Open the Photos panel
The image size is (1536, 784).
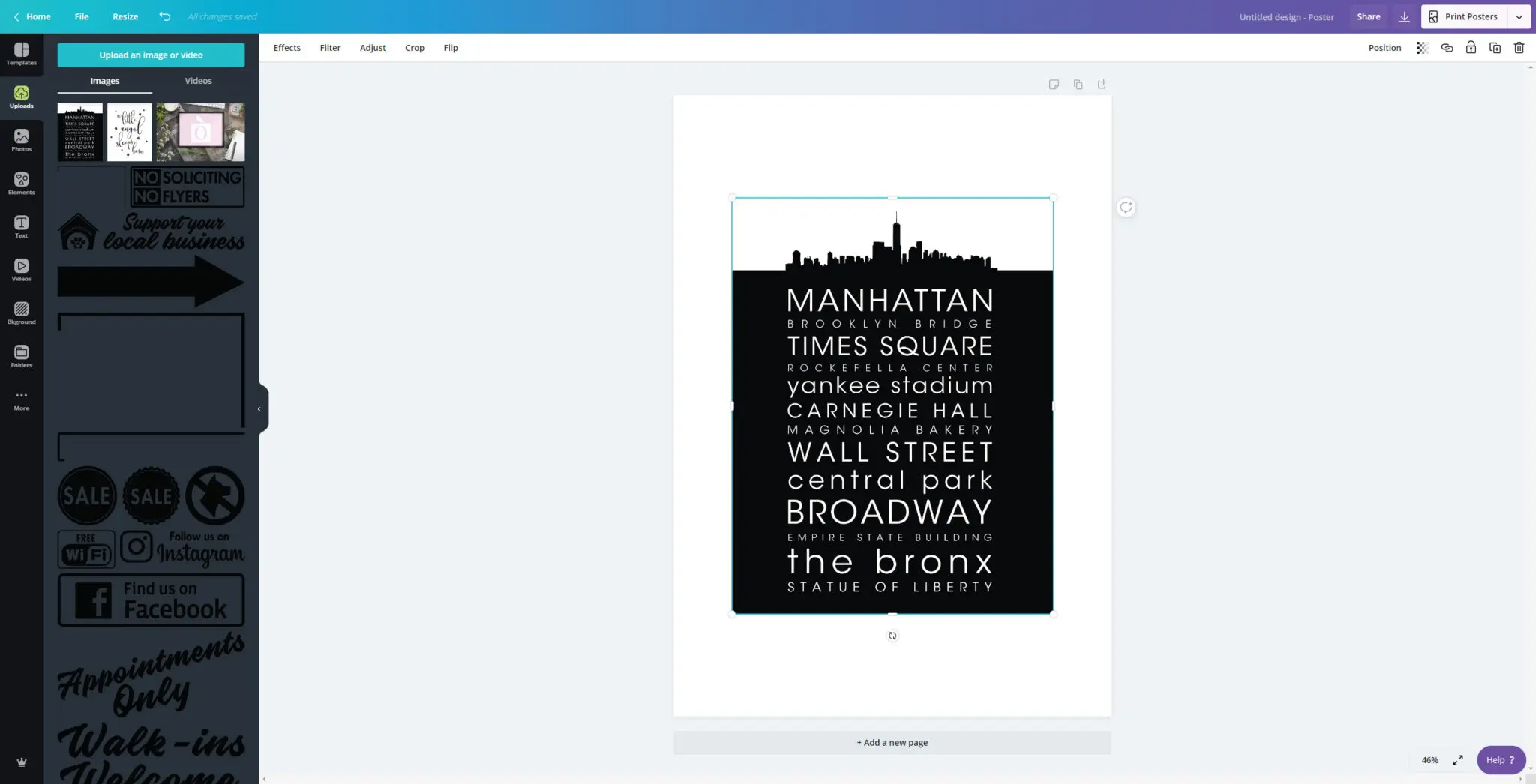(21, 140)
